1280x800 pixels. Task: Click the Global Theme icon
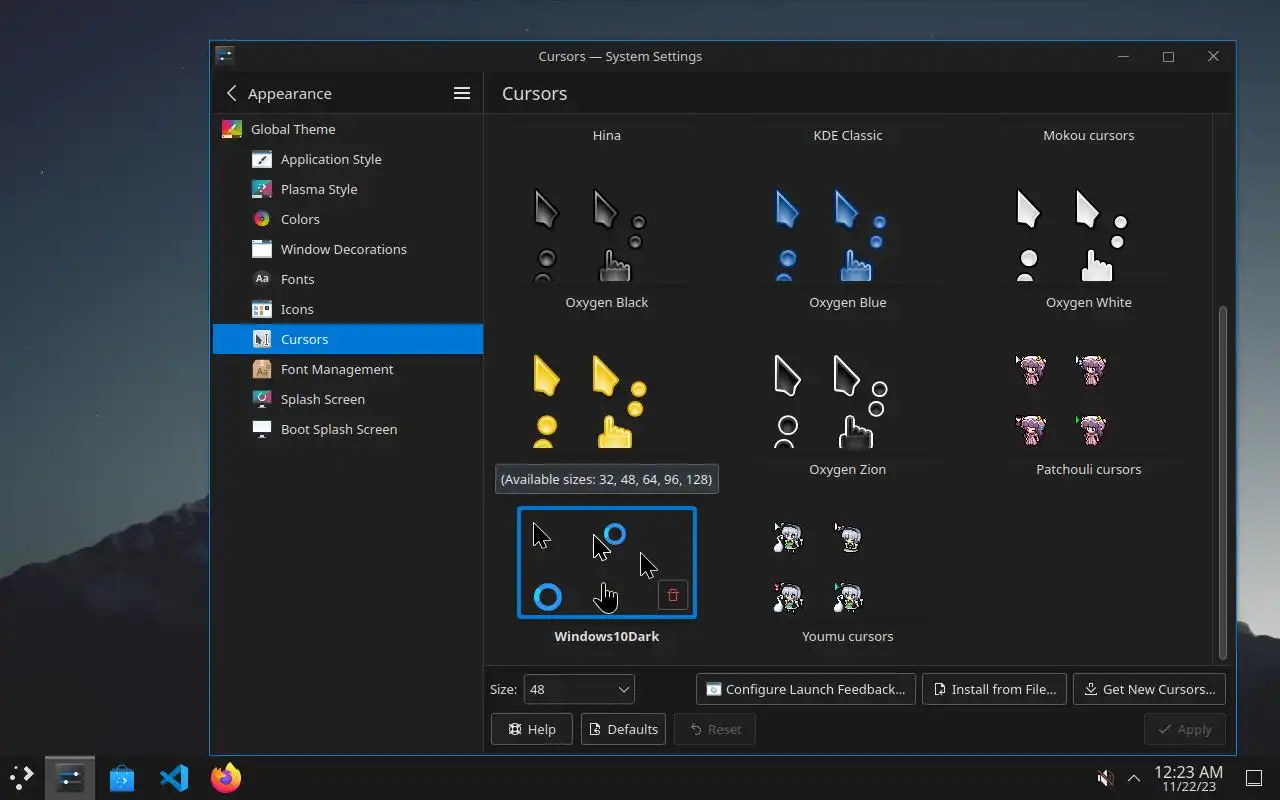232,129
